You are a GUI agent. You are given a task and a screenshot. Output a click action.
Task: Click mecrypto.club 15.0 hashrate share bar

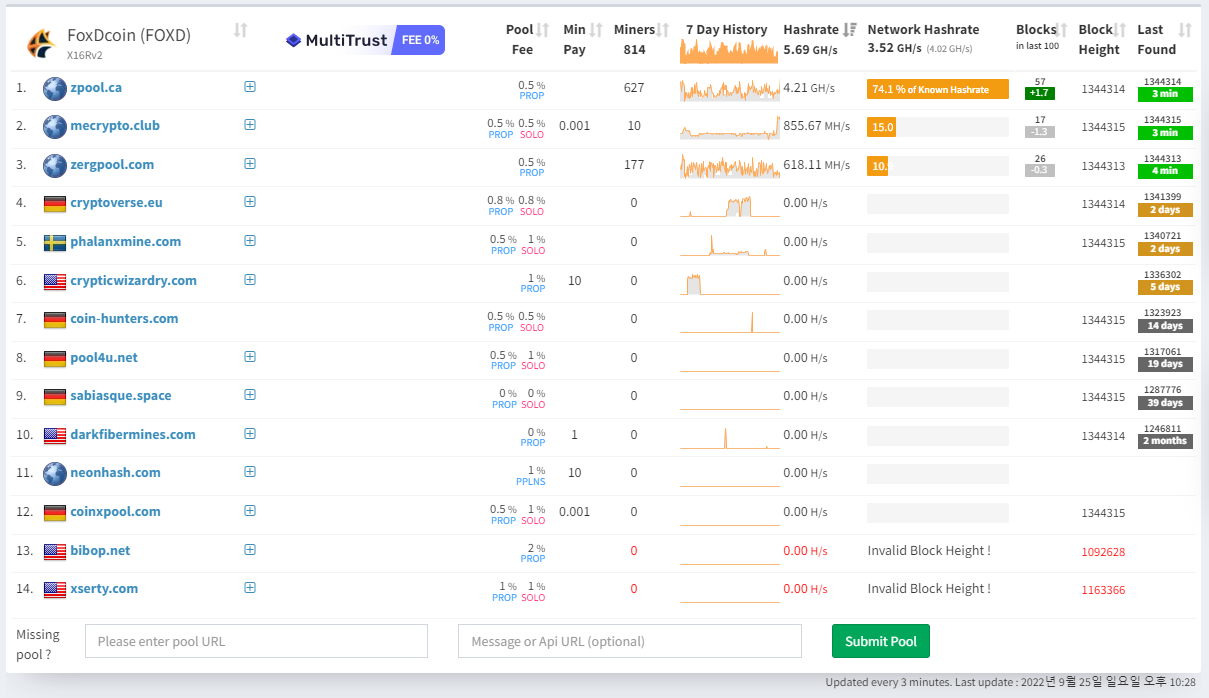click(881, 127)
